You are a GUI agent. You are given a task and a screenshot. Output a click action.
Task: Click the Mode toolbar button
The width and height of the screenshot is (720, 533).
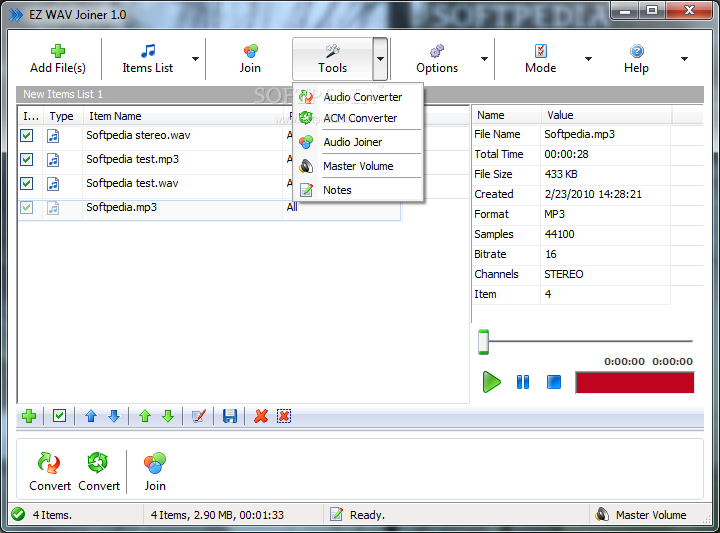click(540, 59)
